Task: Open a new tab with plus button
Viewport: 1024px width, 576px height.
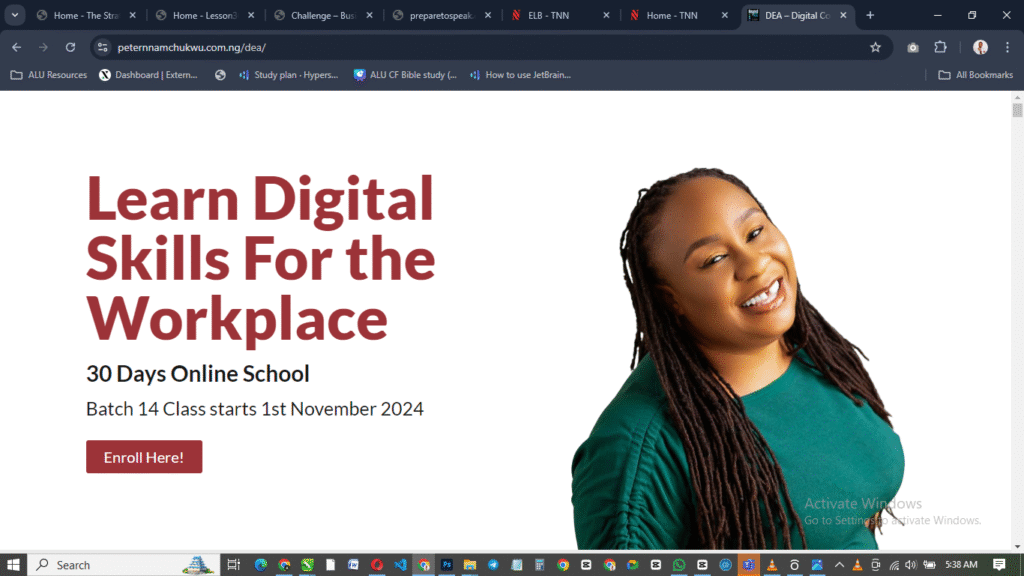Action: [x=870, y=15]
